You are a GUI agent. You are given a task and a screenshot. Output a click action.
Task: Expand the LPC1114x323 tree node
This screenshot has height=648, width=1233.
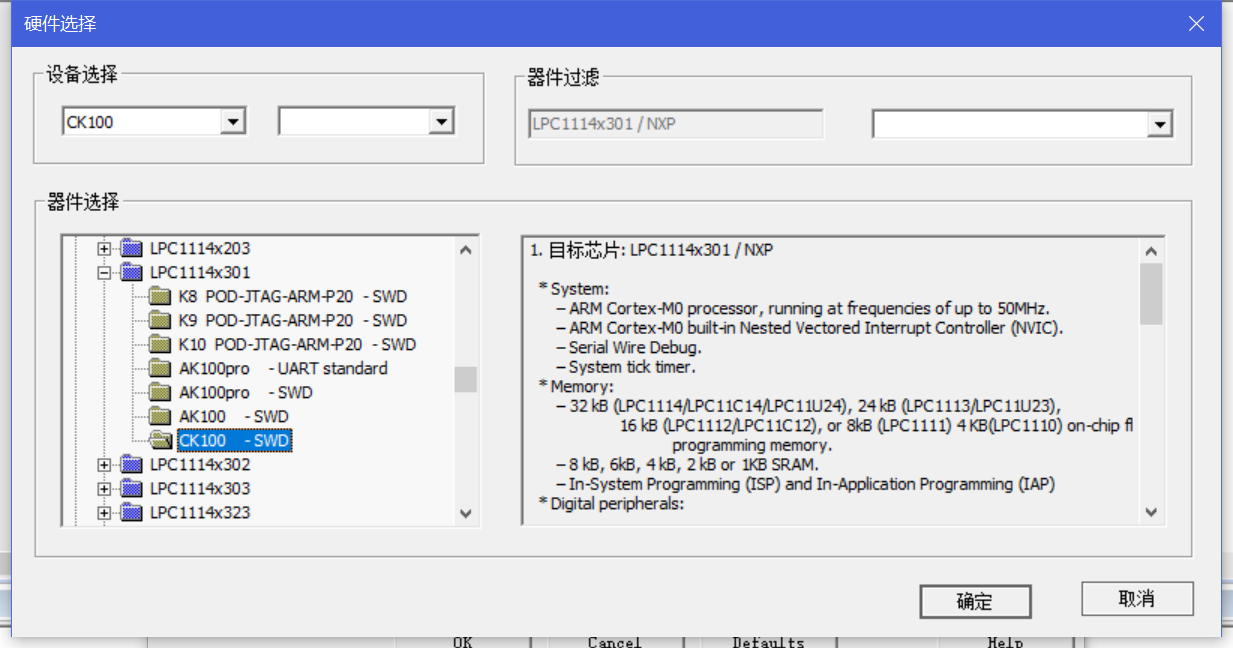104,512
